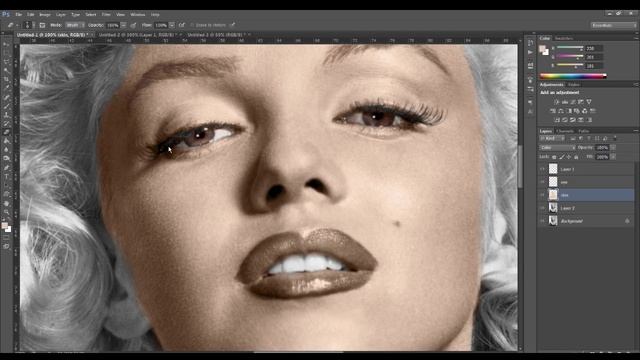The height and width of the screenshot is (360, 640).
Task: Select the Zoom tool
Action: pos(6,212)
